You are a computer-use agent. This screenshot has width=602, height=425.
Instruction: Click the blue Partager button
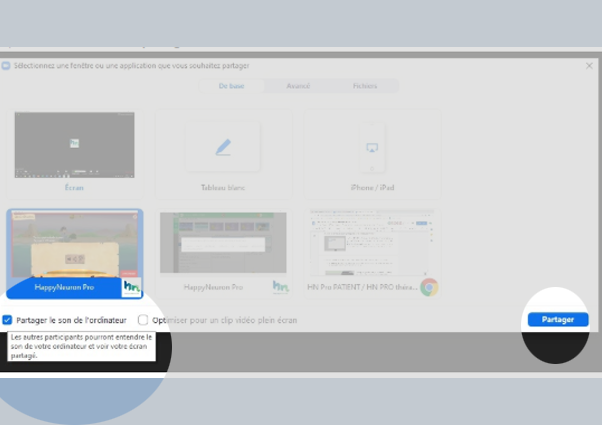557,319
